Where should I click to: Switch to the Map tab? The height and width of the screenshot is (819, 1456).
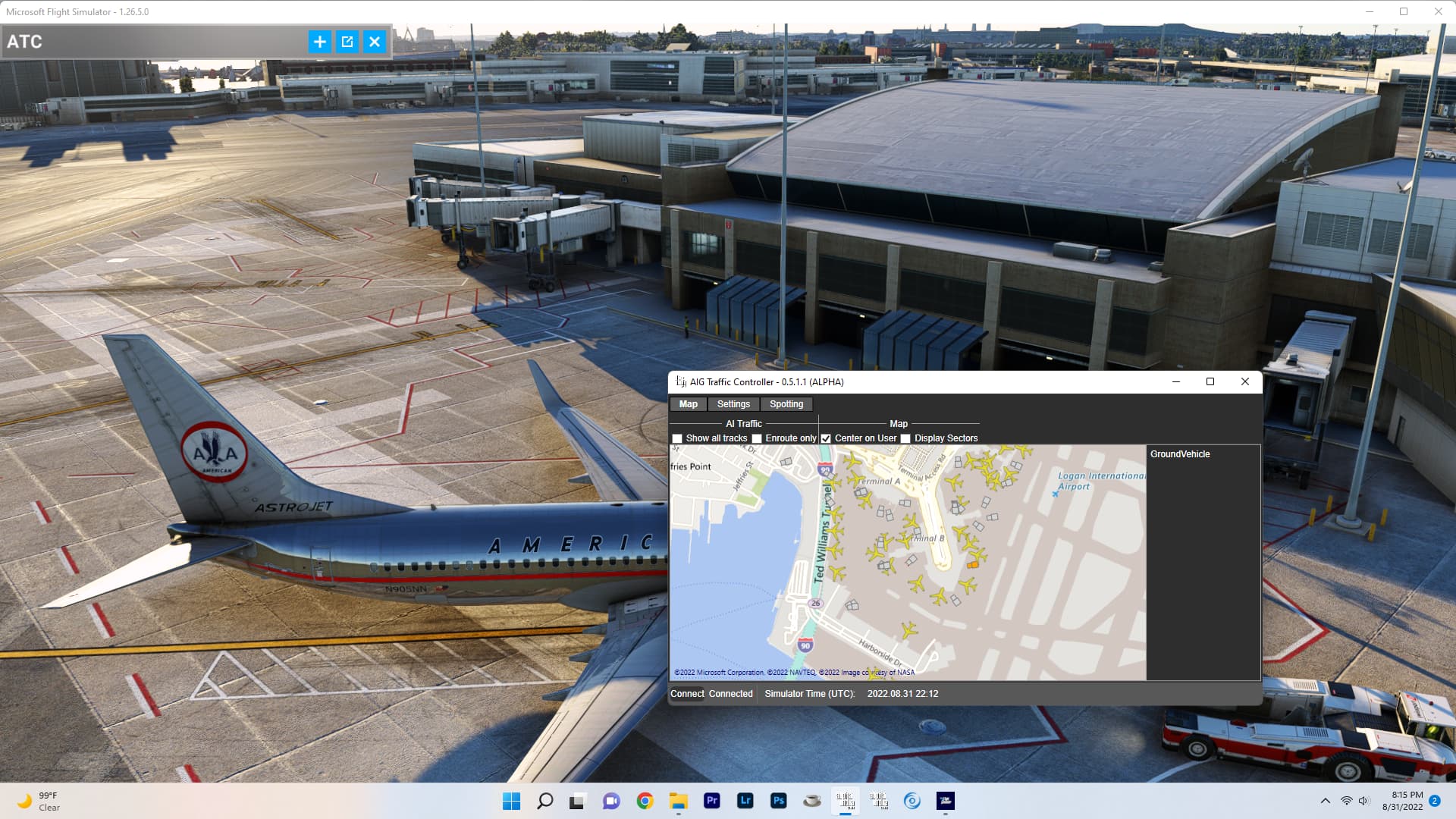click(x=689, y=404)
